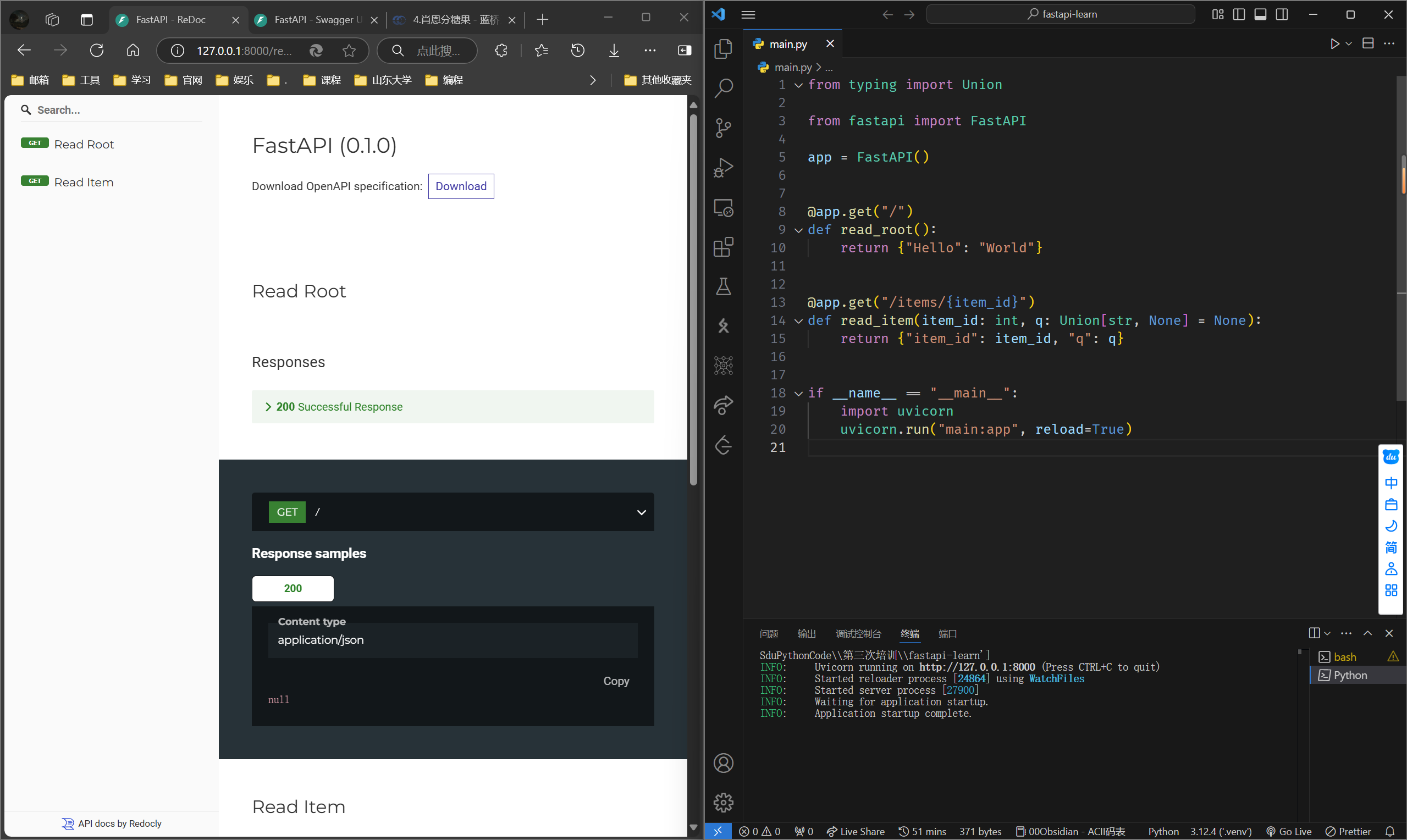Click Copy response sample button
This screenshot has height=840, width=1407.
616,681
